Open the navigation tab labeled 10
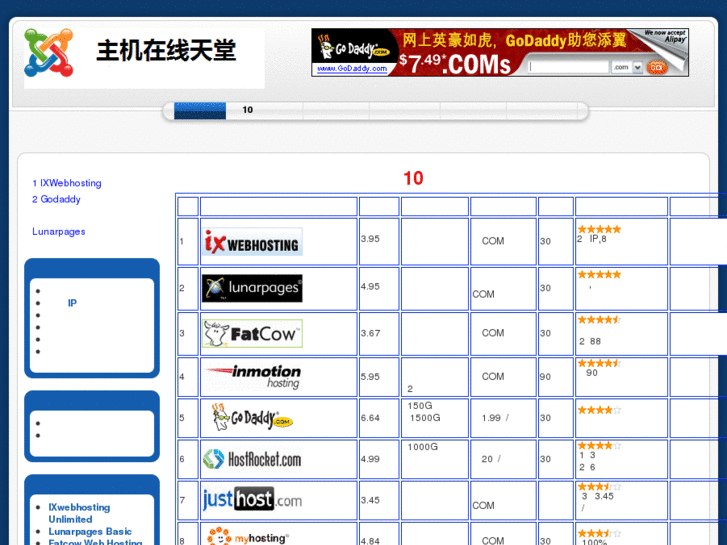The height and width of the screenshot is (545, 727). (x=248, y=110)
